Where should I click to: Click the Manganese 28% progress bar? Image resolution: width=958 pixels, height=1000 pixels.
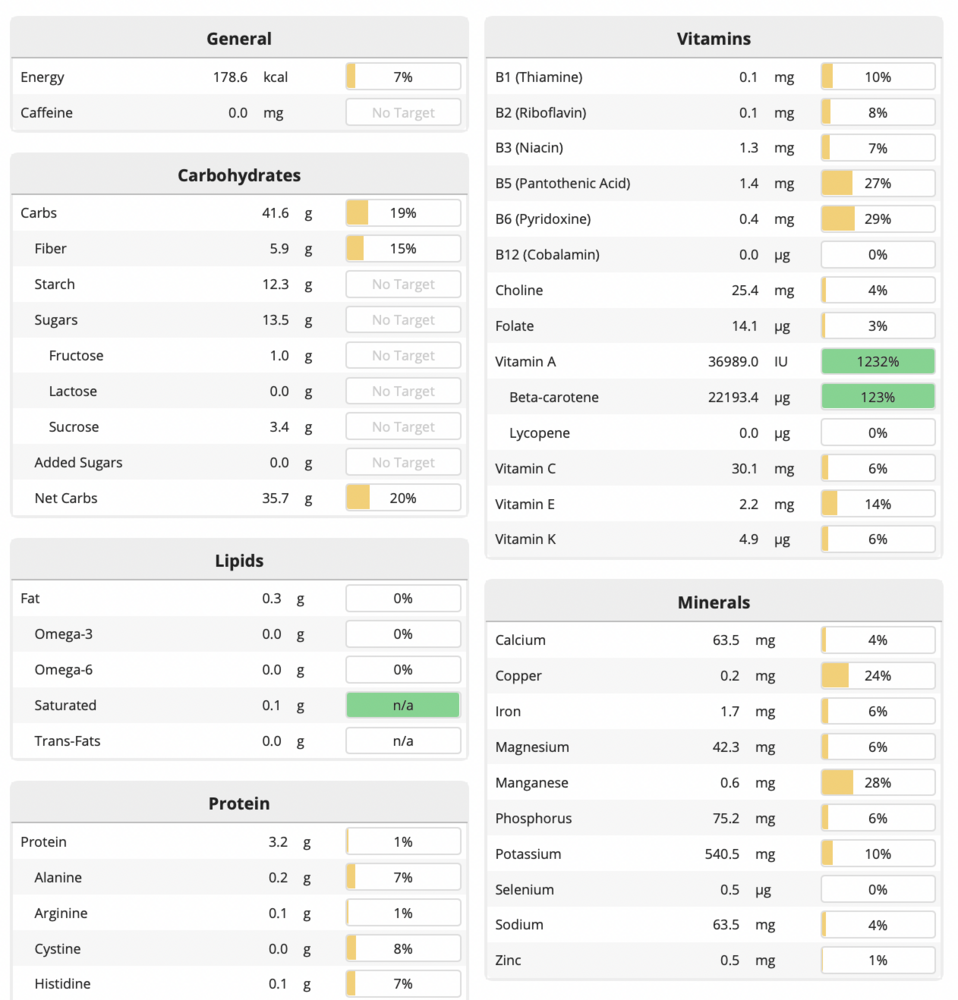(877, 783)
